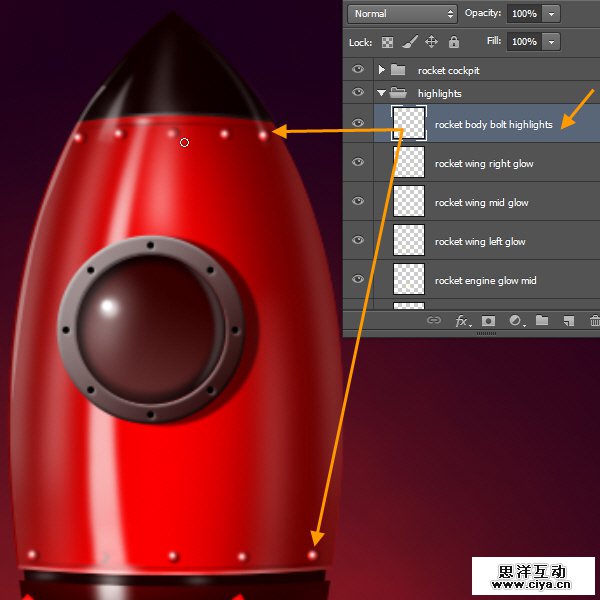Open the fx layer style menu

click(462, 321)
